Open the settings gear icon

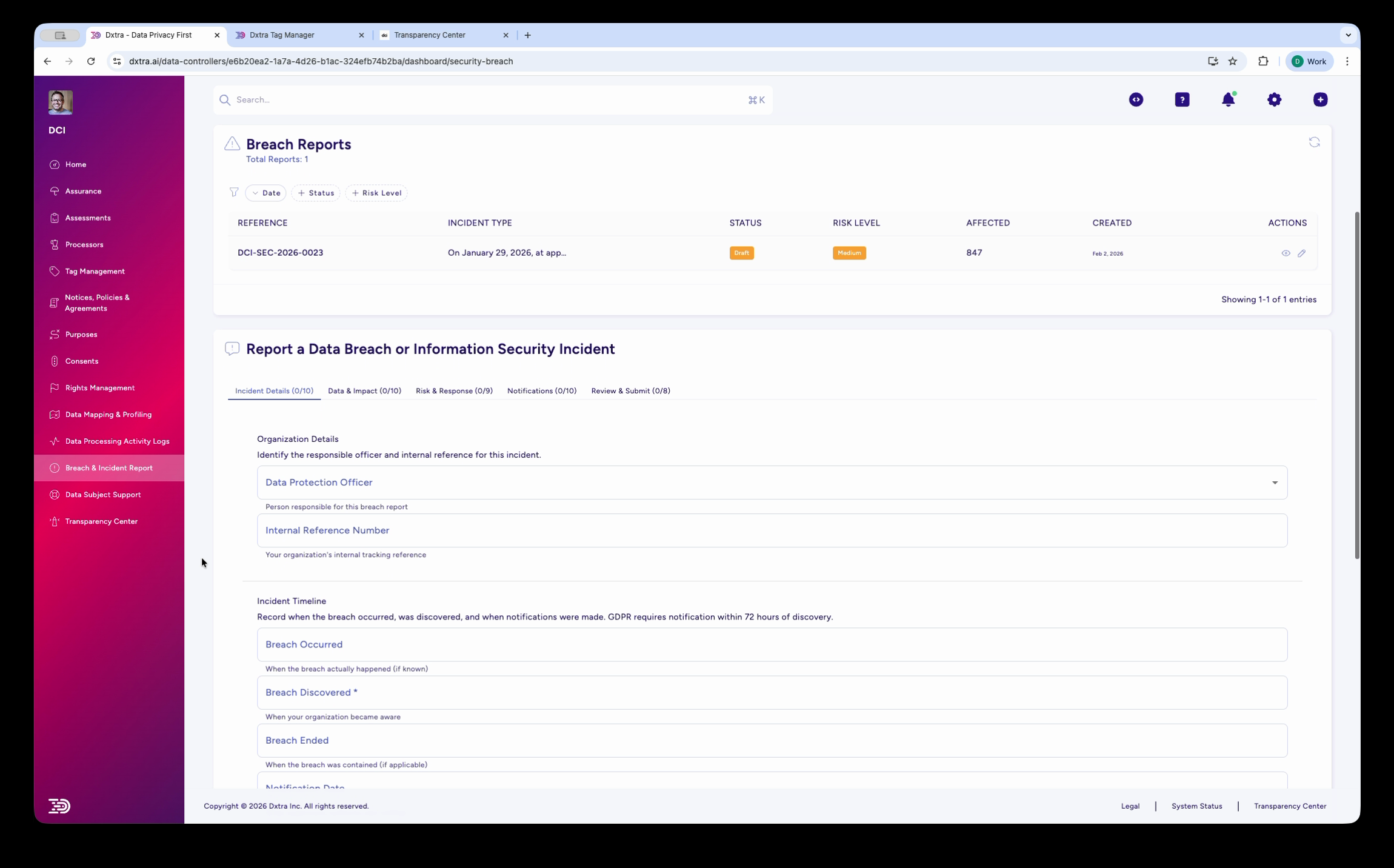(1275, 99)
